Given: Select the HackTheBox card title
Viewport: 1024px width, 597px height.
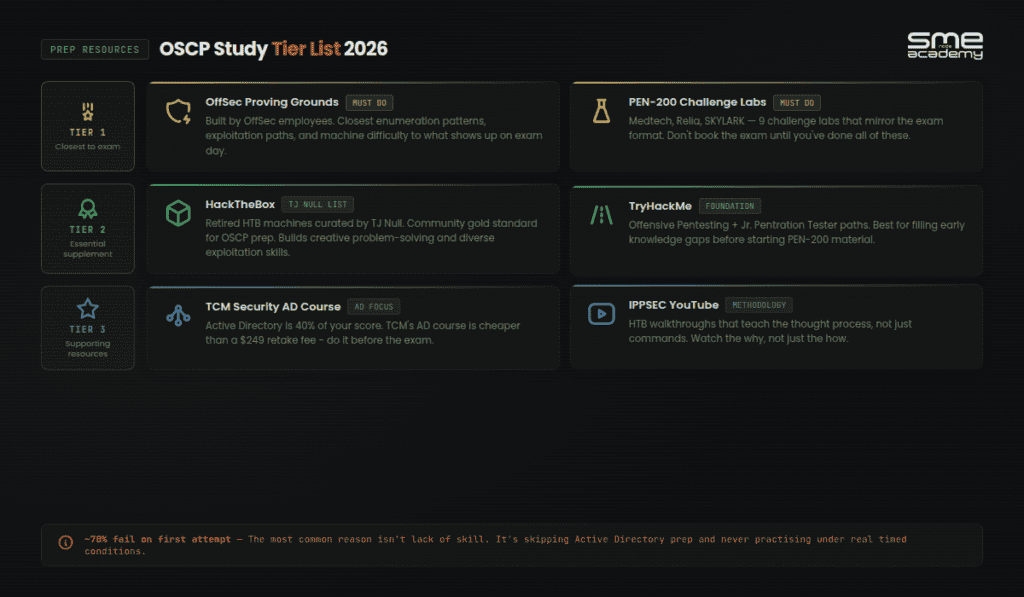Looking at the screenshot, I should coord(240,204).
